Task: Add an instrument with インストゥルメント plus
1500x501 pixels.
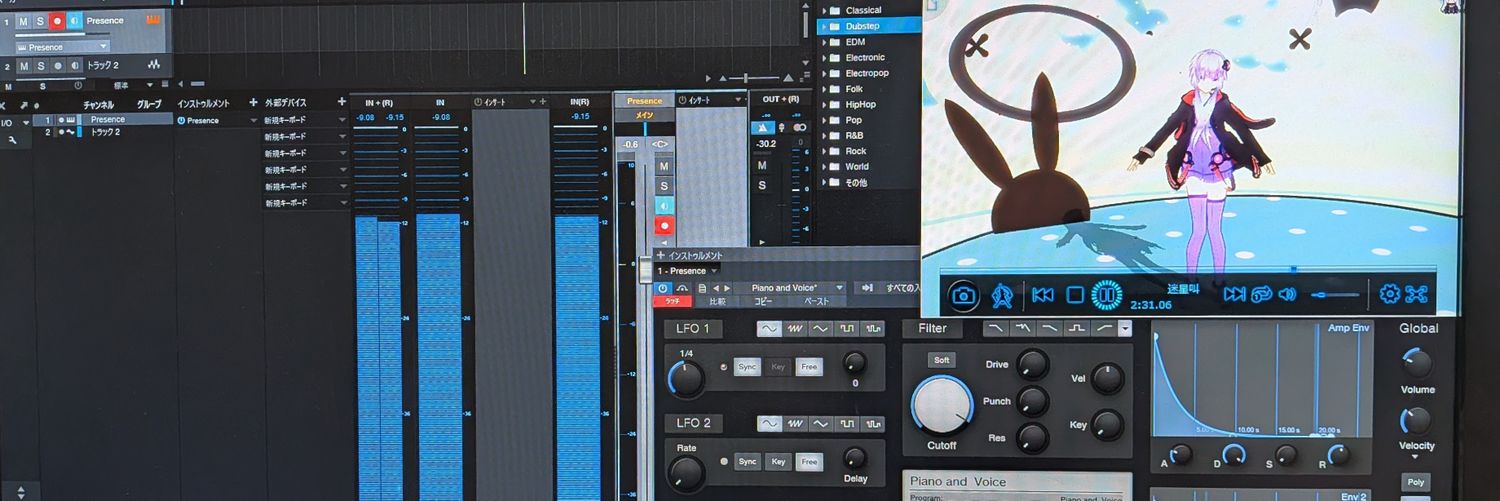Action: 253,102
